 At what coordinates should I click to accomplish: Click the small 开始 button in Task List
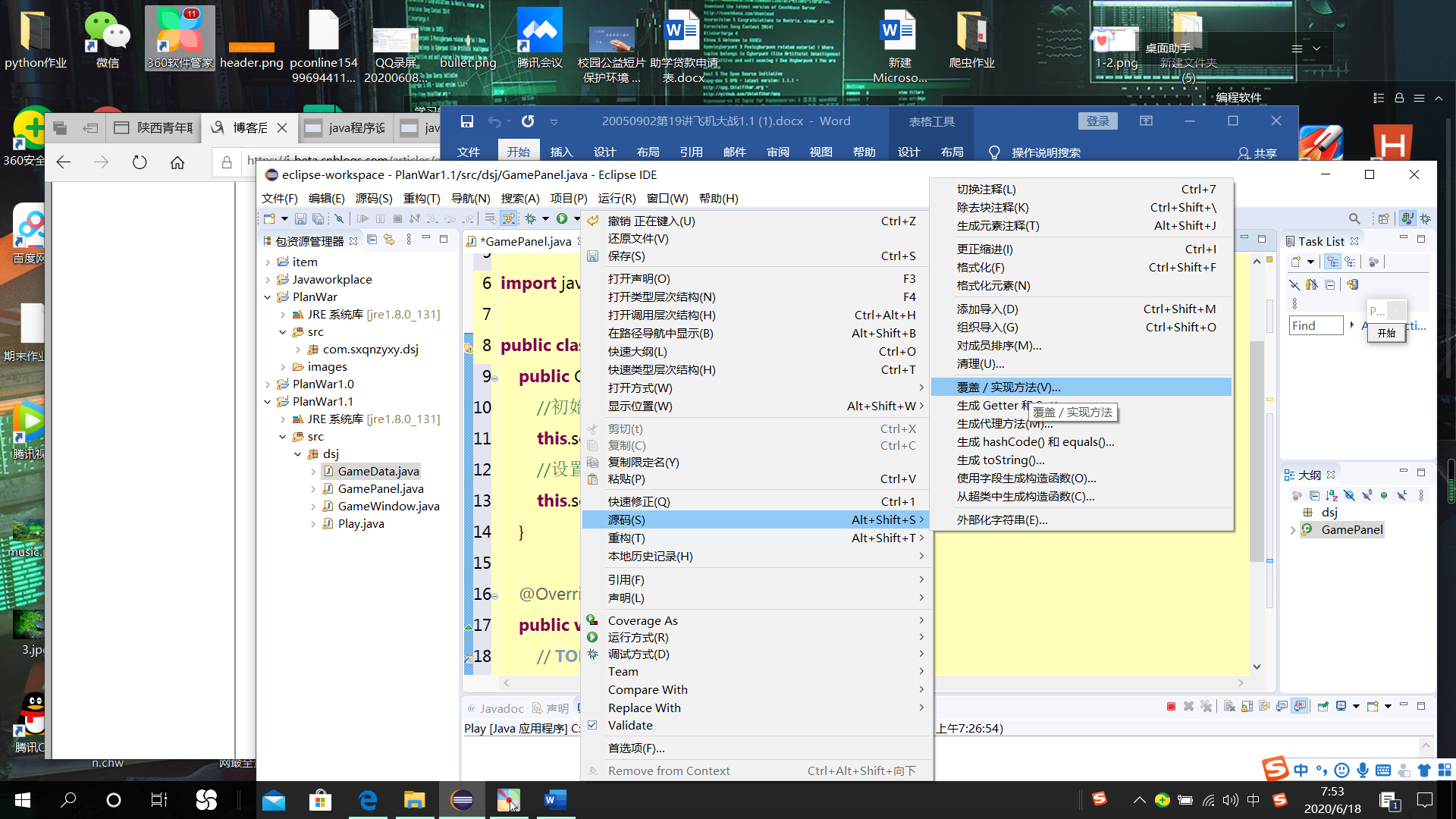coord(1386,333)
